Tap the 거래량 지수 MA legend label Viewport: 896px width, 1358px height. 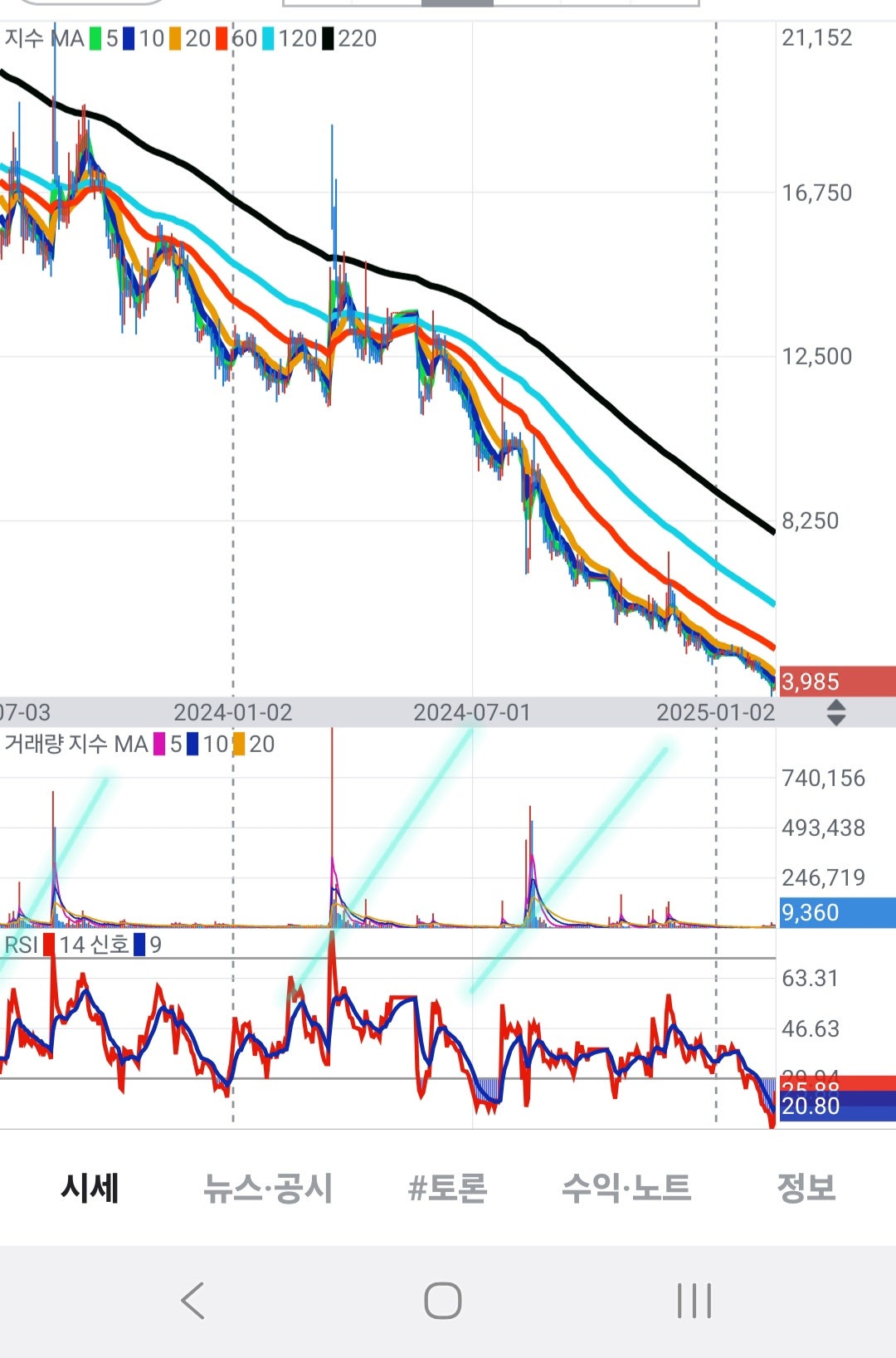coord(76,744)
